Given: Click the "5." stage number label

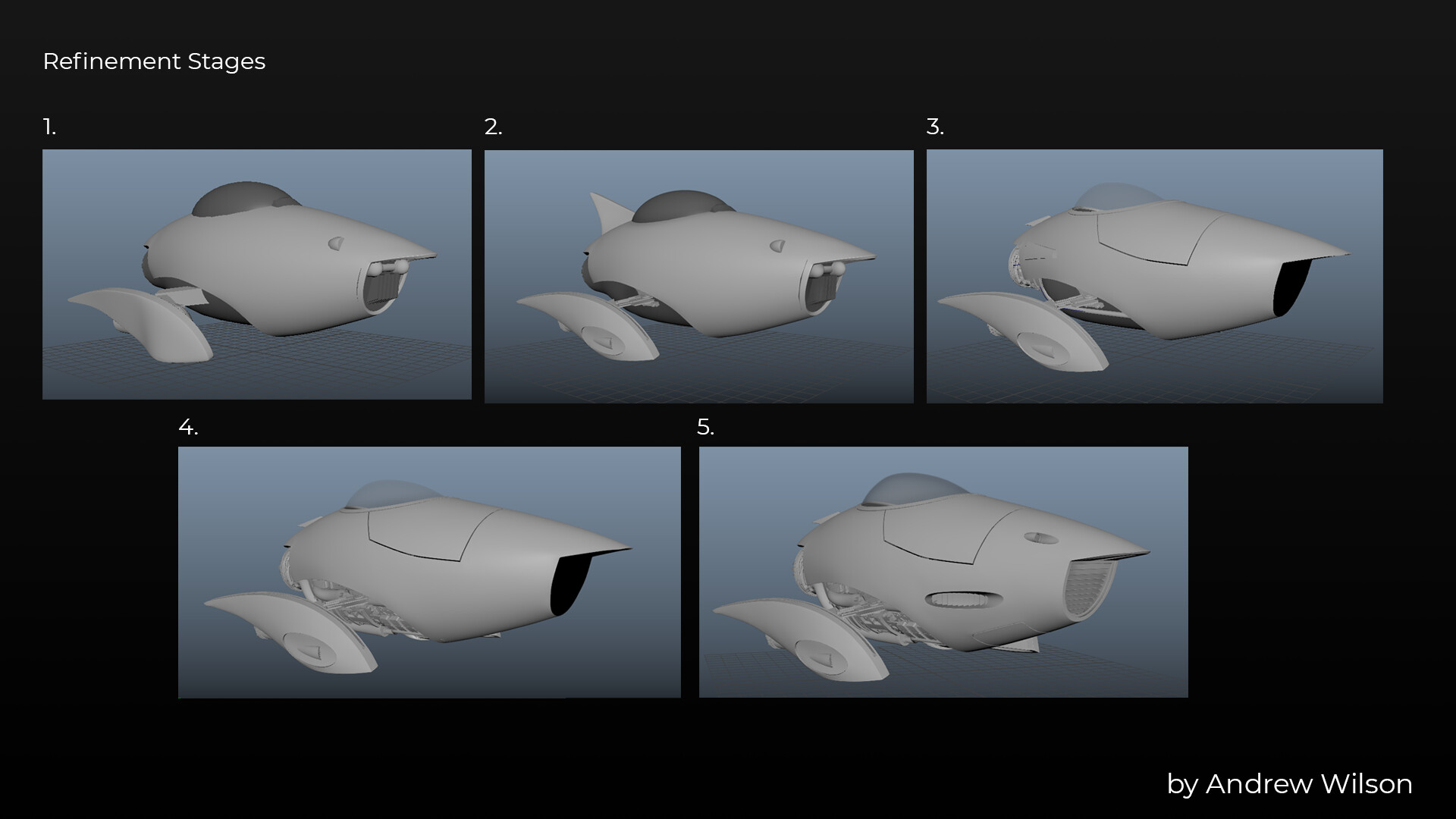Looking at the screenshot, I should coord(705,428).
